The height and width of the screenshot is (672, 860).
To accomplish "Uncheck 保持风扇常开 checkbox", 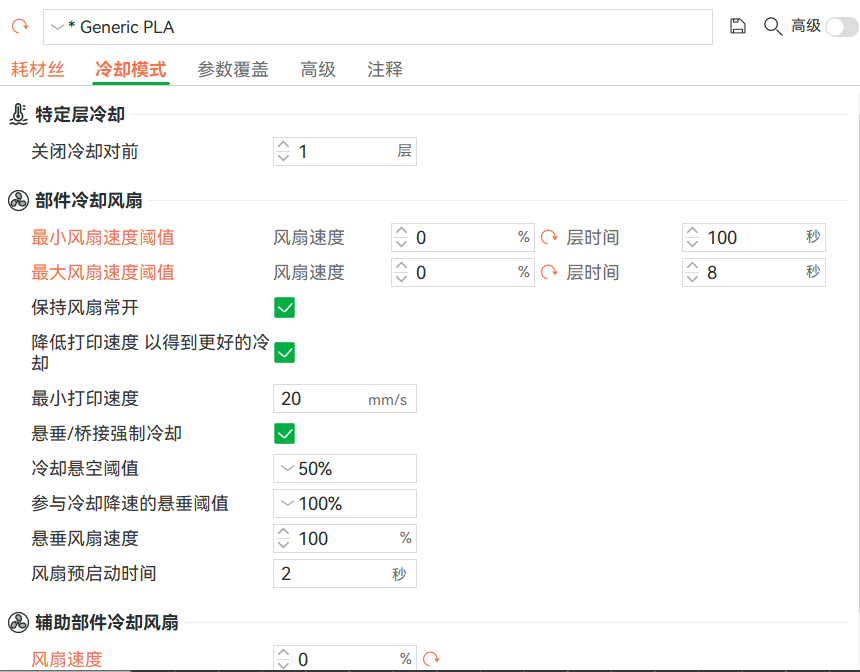I will pos(284,307).
